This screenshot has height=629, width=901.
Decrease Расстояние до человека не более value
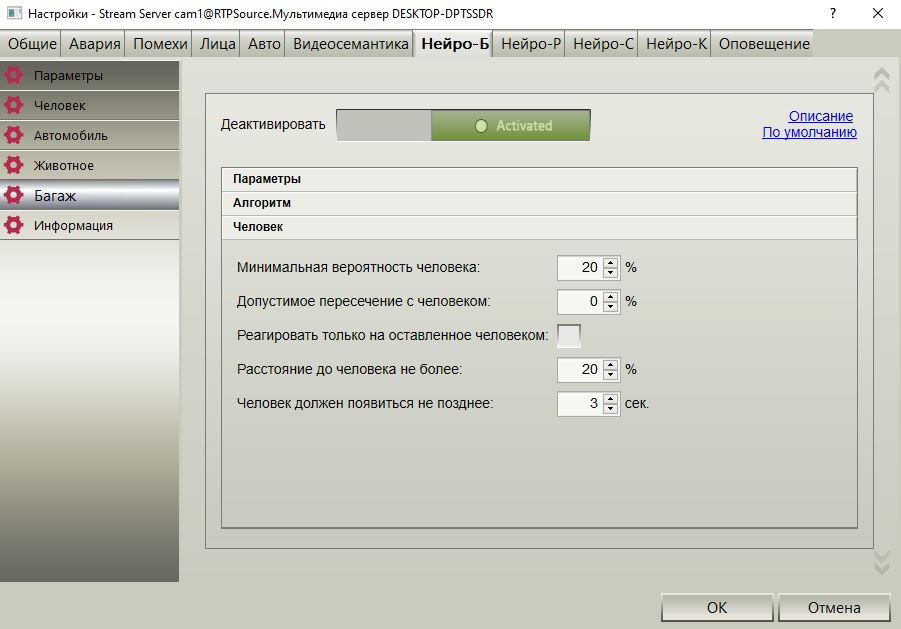click(x=611, y=375)
